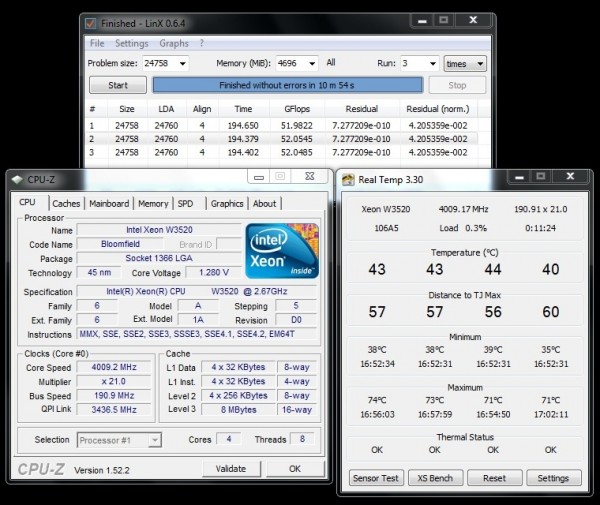Click the OK button in CPU-Z
The height and width of the screenshot is (505, 600).
[295, 469]
